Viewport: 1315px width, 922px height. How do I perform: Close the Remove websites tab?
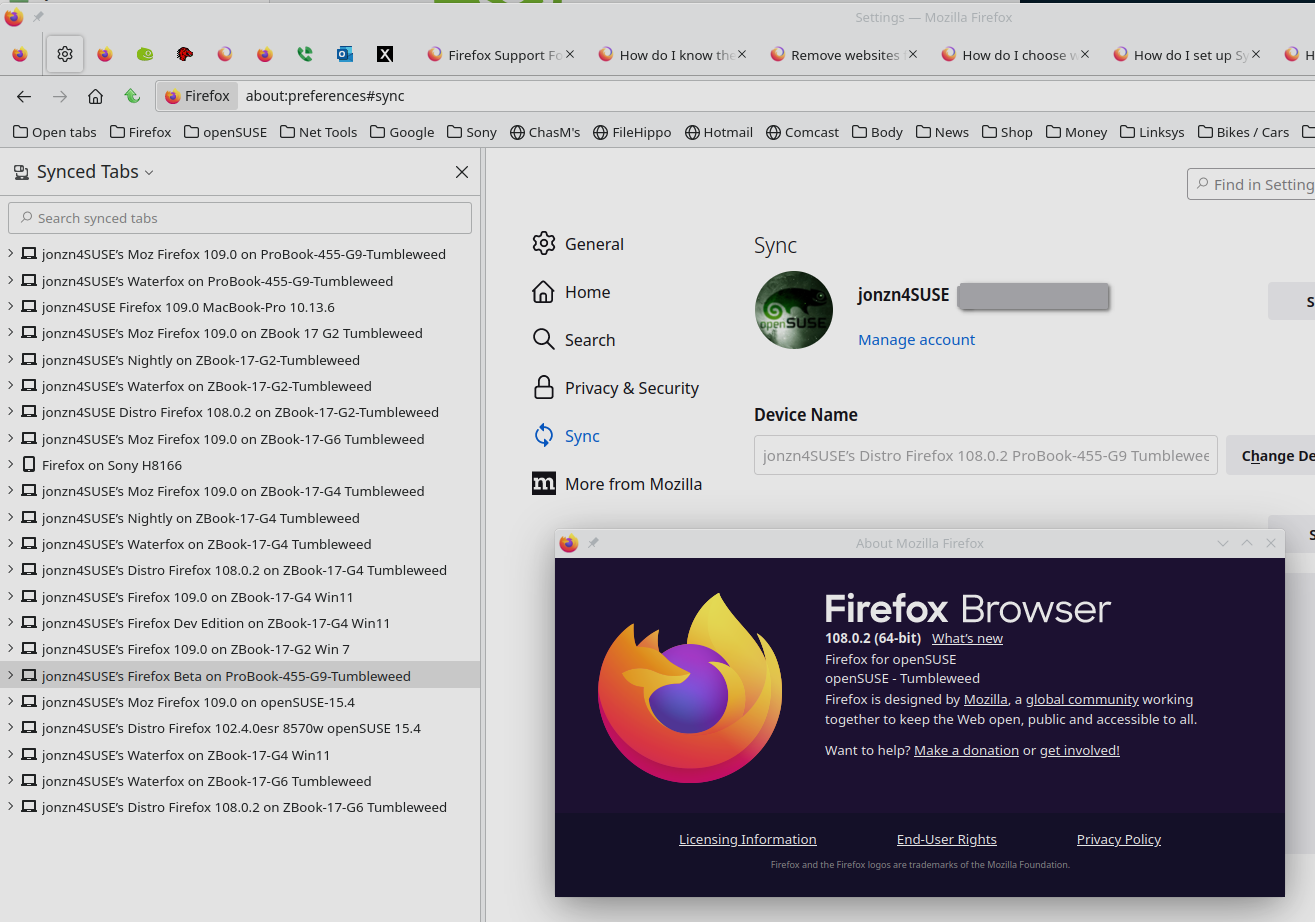pyautogui.click(x=913, y=55)
